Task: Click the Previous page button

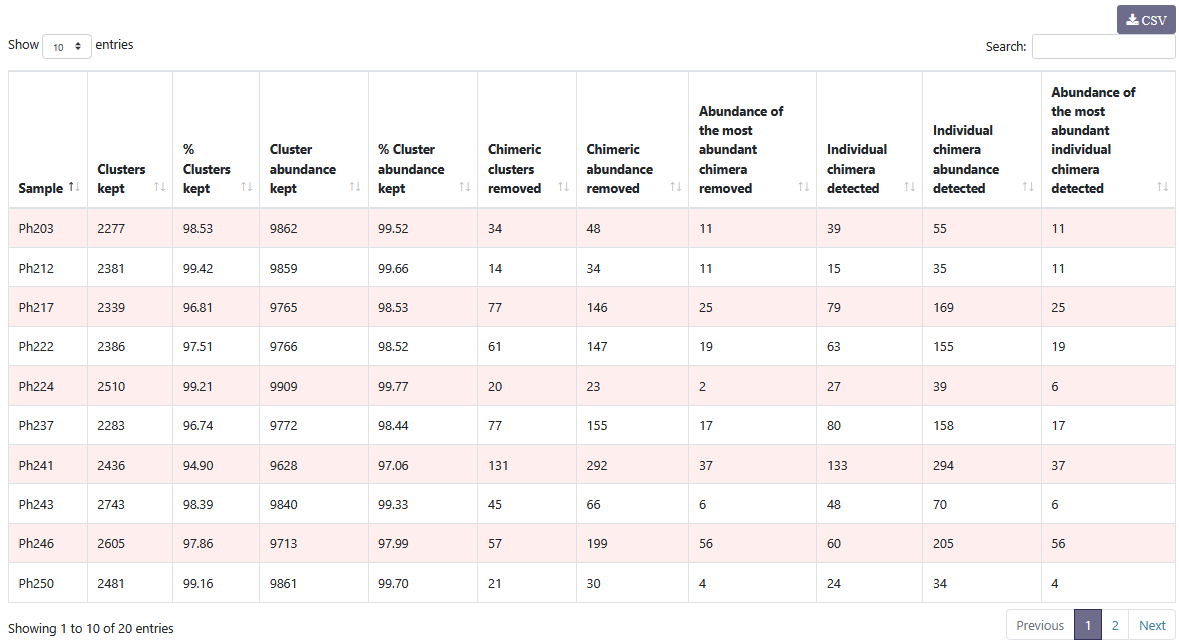Action: coord(1040,625)
